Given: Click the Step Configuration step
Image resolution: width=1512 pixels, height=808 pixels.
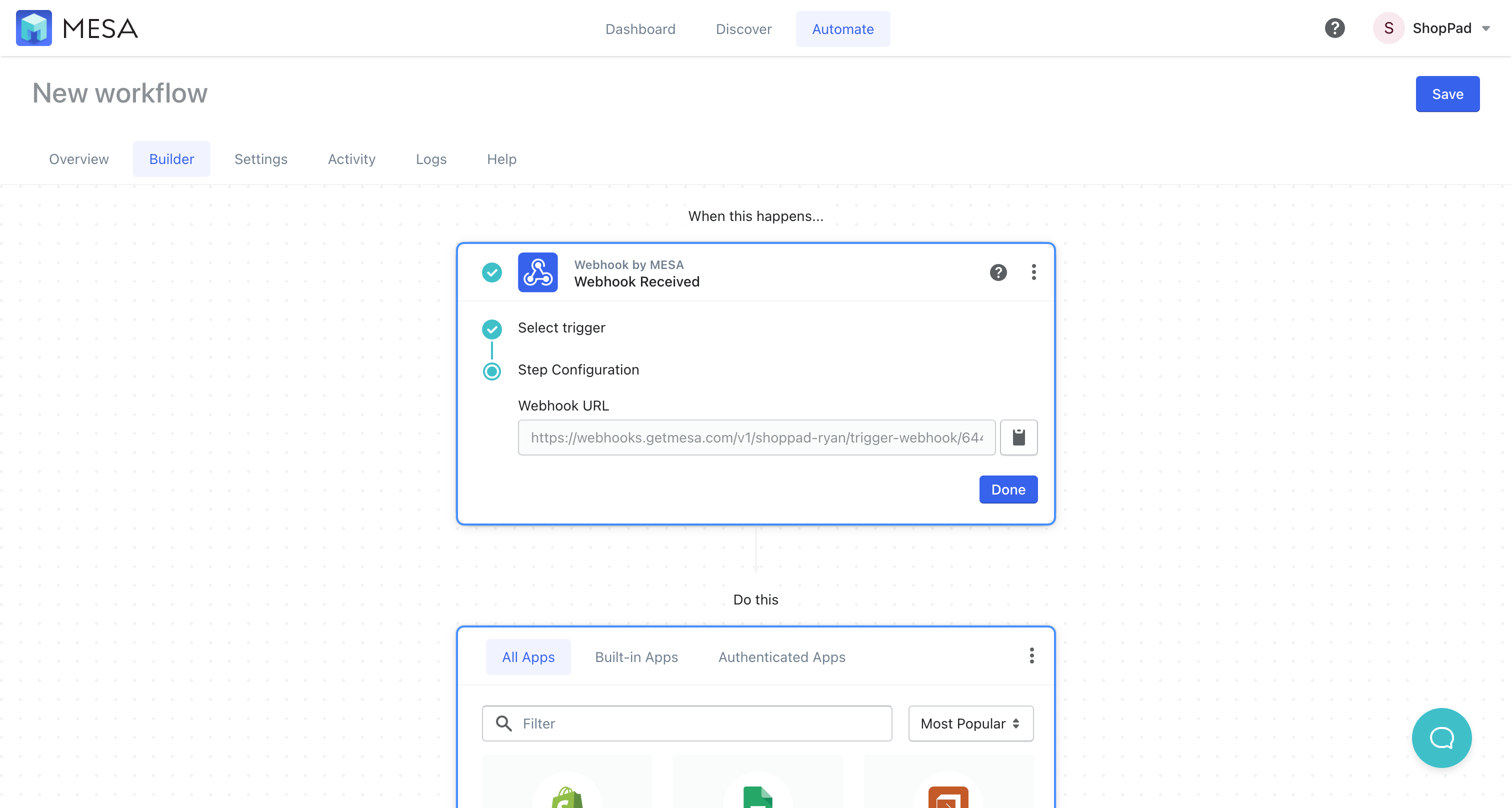Looking at the screenshot, I should click(x=578, y=370).
